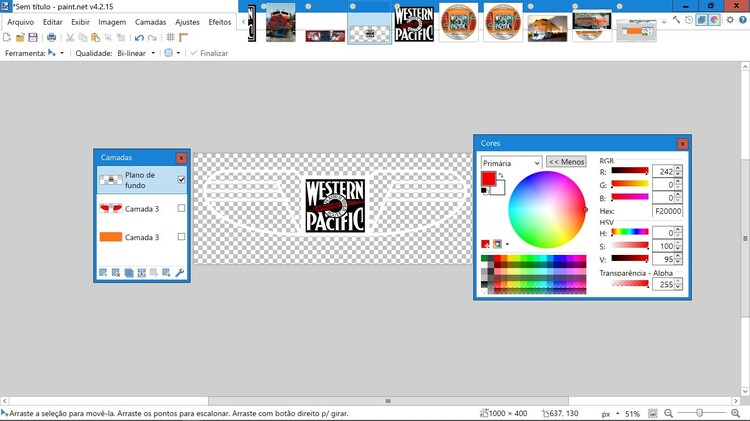The width and height of the screenshot is (750, 421).
Task: Uncheck visibility of Plano de fundo layer
Action: click(x=181, y=180)
